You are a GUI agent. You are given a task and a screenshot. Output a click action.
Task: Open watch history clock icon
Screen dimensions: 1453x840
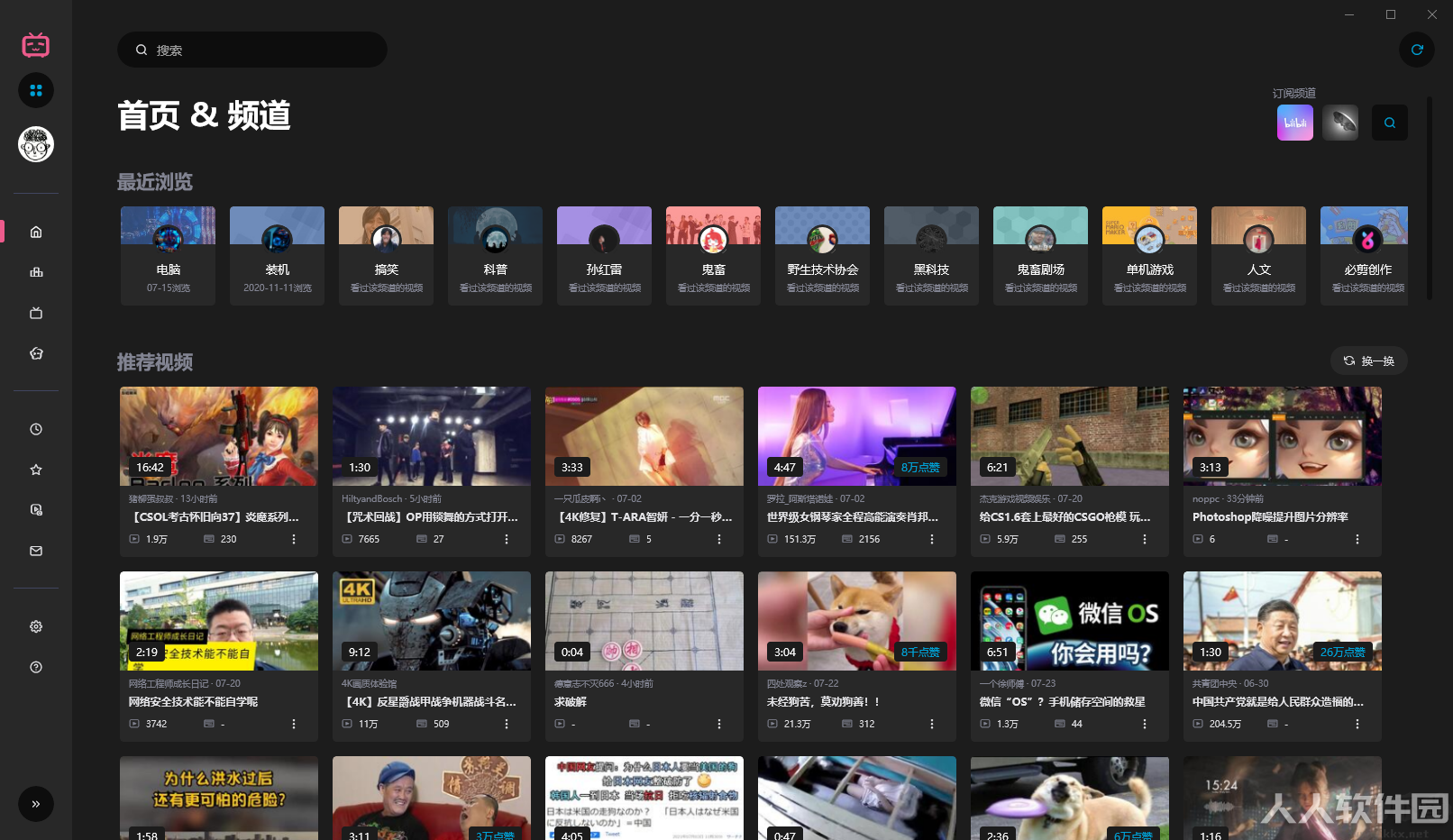click(36, 429)
